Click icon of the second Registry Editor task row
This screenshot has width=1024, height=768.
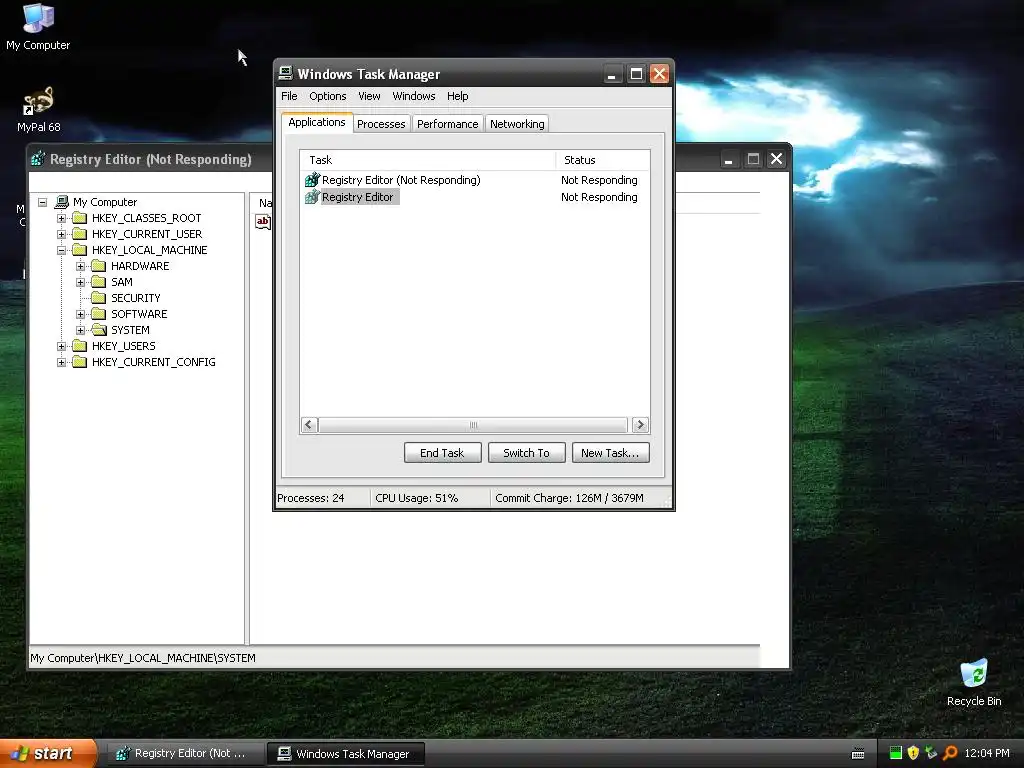tap(312, 197)
